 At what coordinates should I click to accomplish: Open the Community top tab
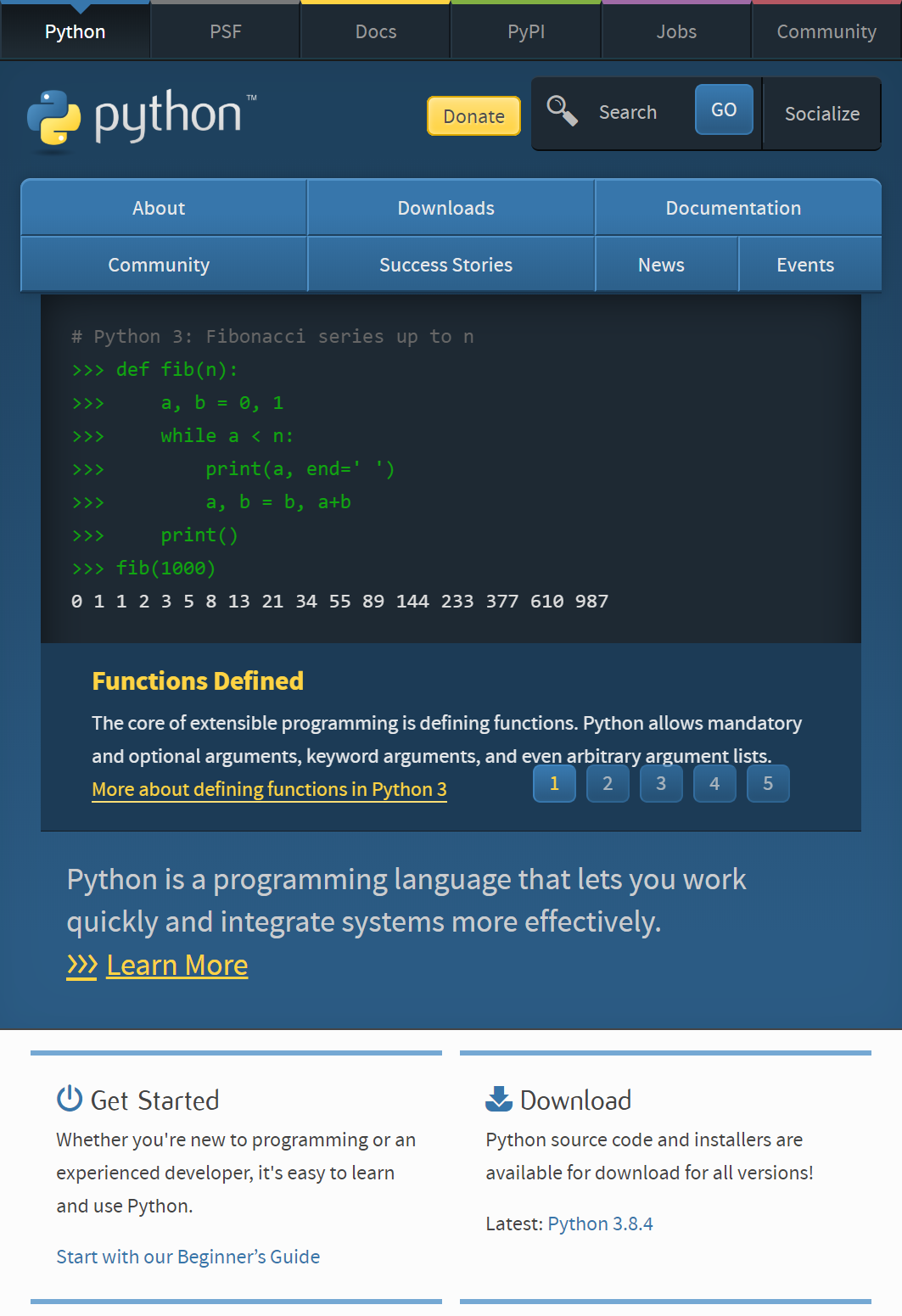pos(826,31)
